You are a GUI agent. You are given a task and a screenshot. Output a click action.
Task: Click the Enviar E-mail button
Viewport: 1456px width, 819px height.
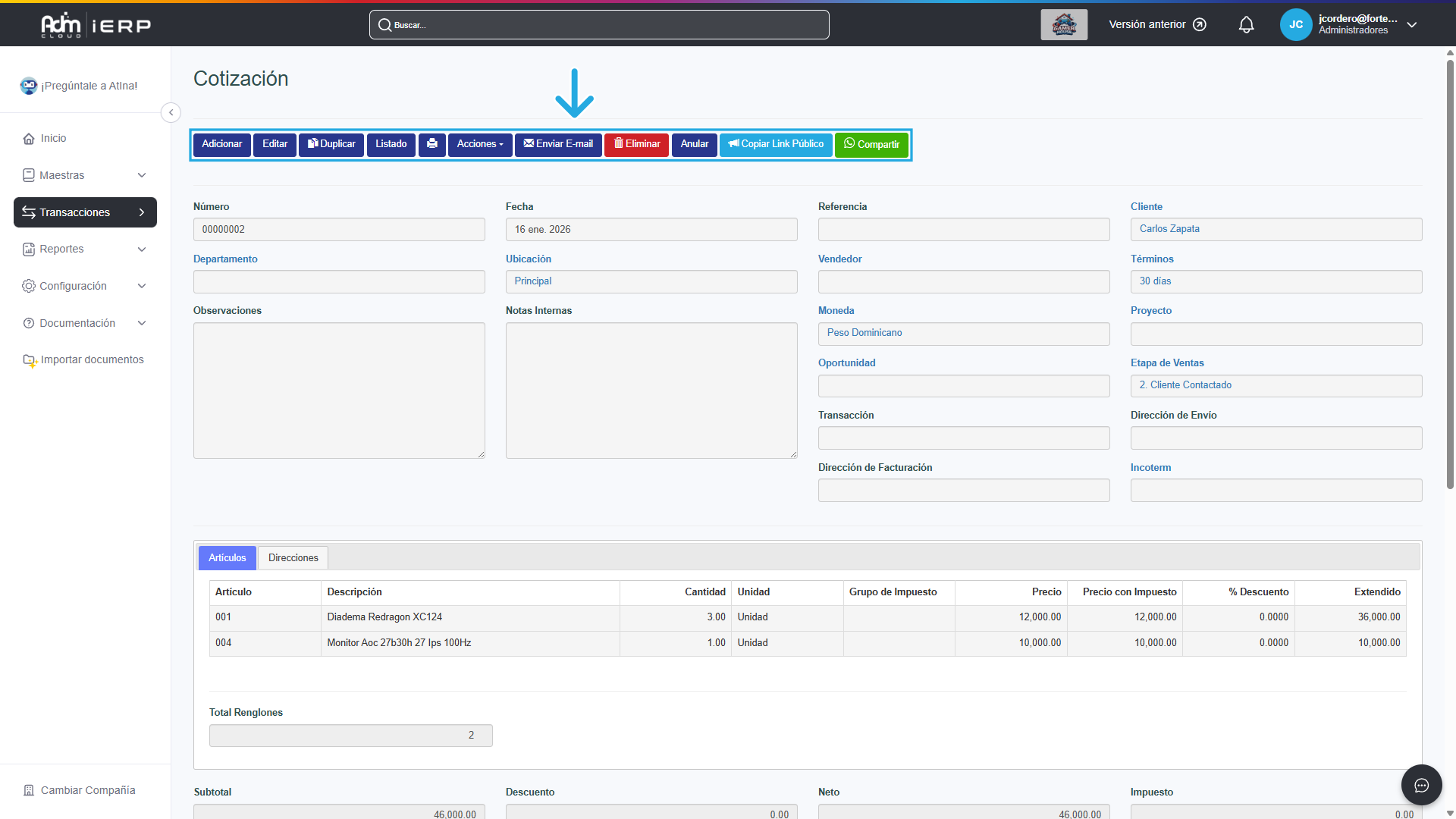point(558,144)
